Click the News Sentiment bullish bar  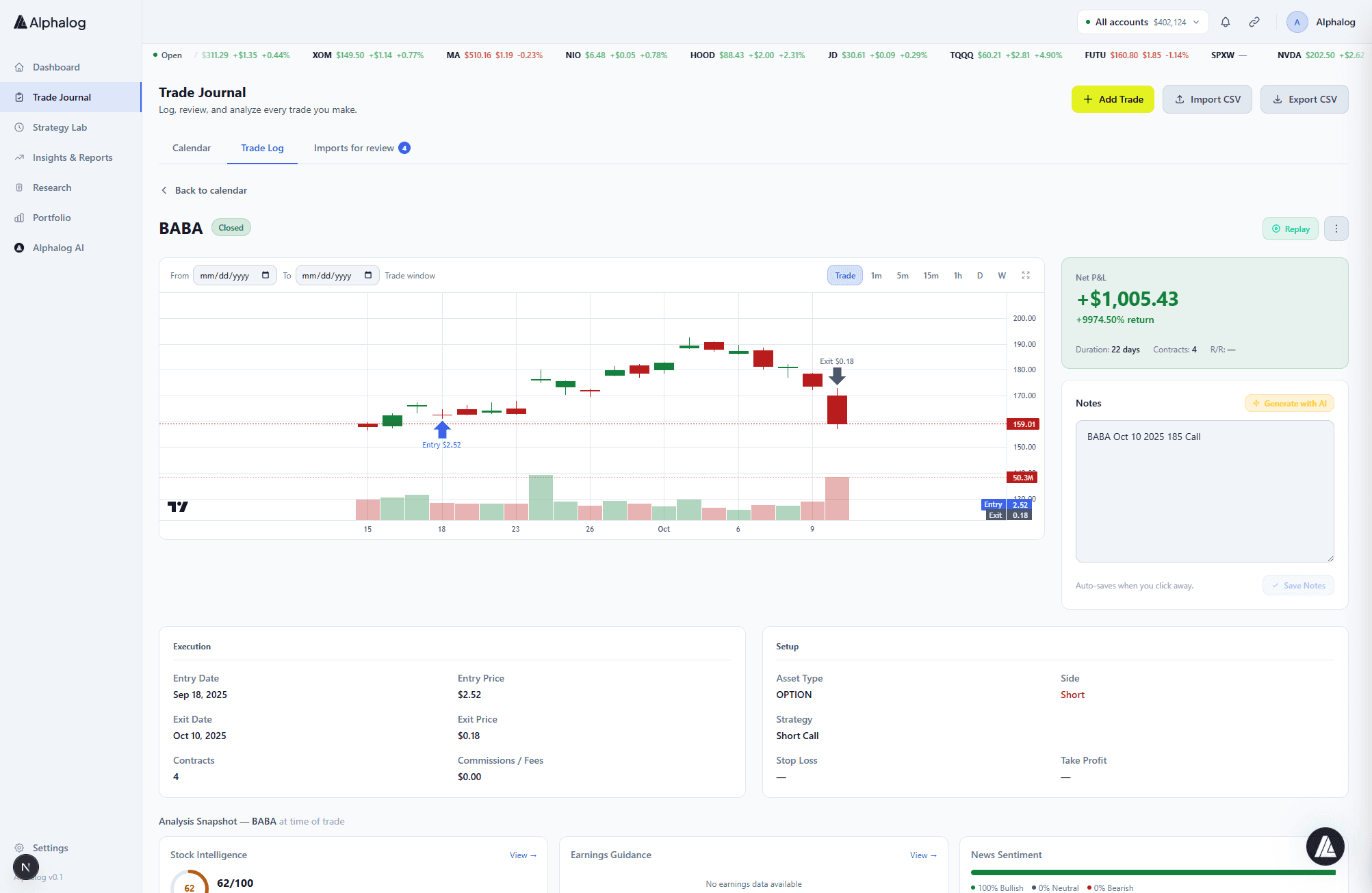(x=1153, y=872)
